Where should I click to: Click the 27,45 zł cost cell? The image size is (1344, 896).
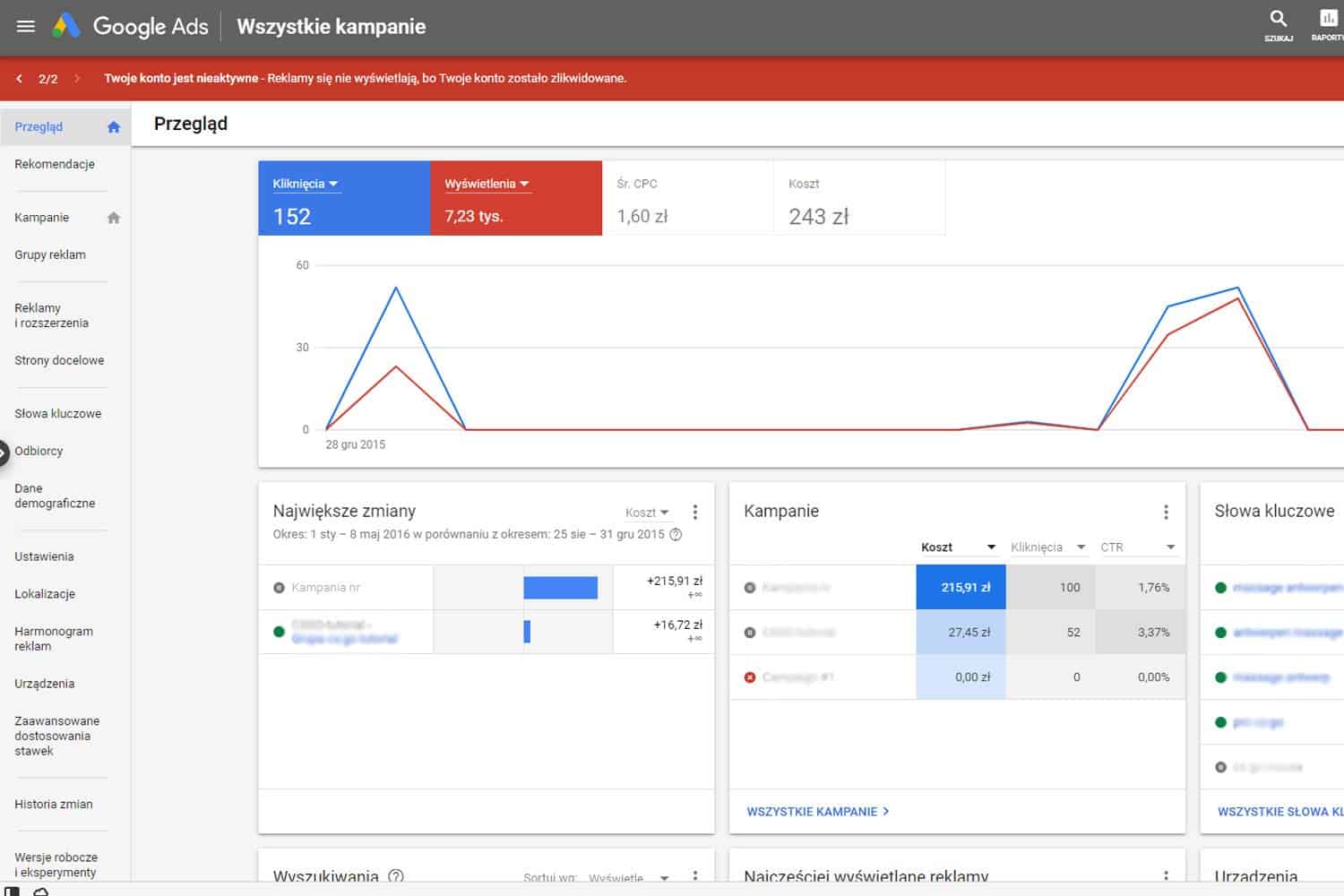pyautogui.click(x=961, y=633)
